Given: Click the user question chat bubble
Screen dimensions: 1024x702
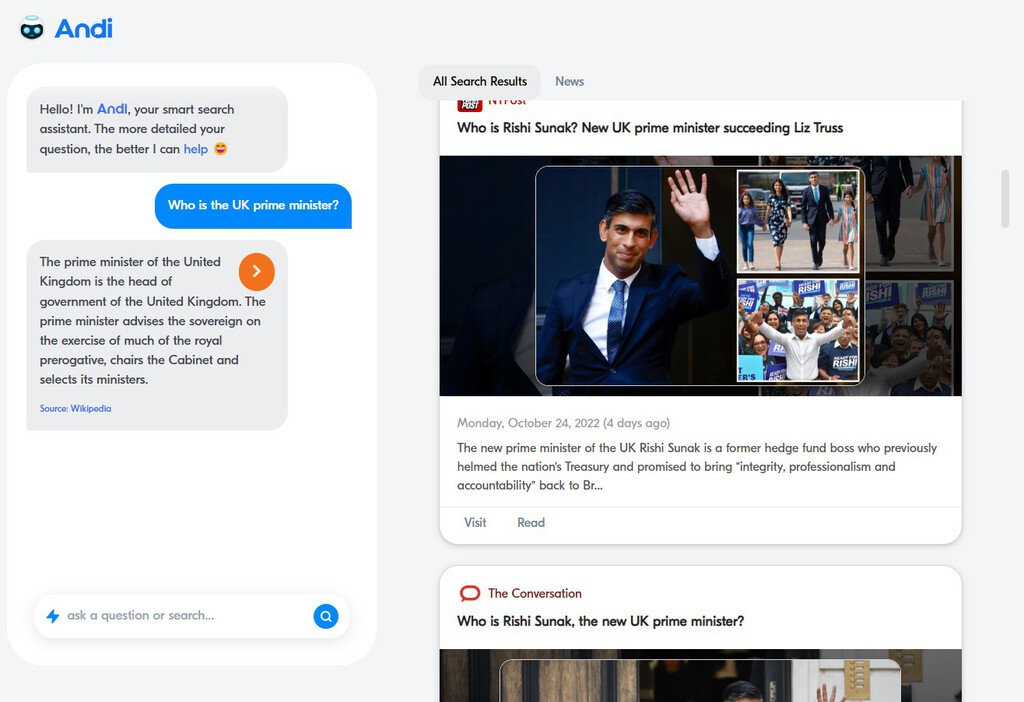Looking at the screenshot, I should pos(253,206).
